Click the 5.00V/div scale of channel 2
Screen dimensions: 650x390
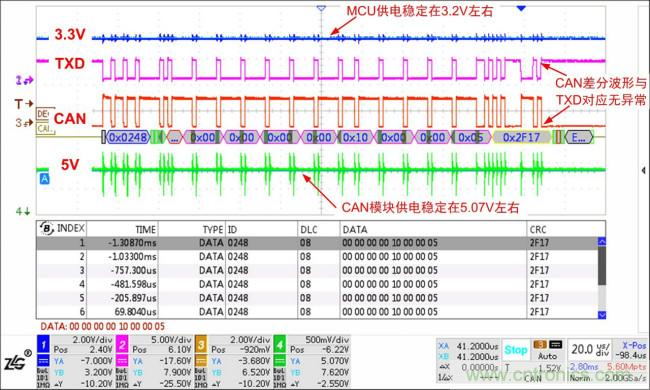171,339
